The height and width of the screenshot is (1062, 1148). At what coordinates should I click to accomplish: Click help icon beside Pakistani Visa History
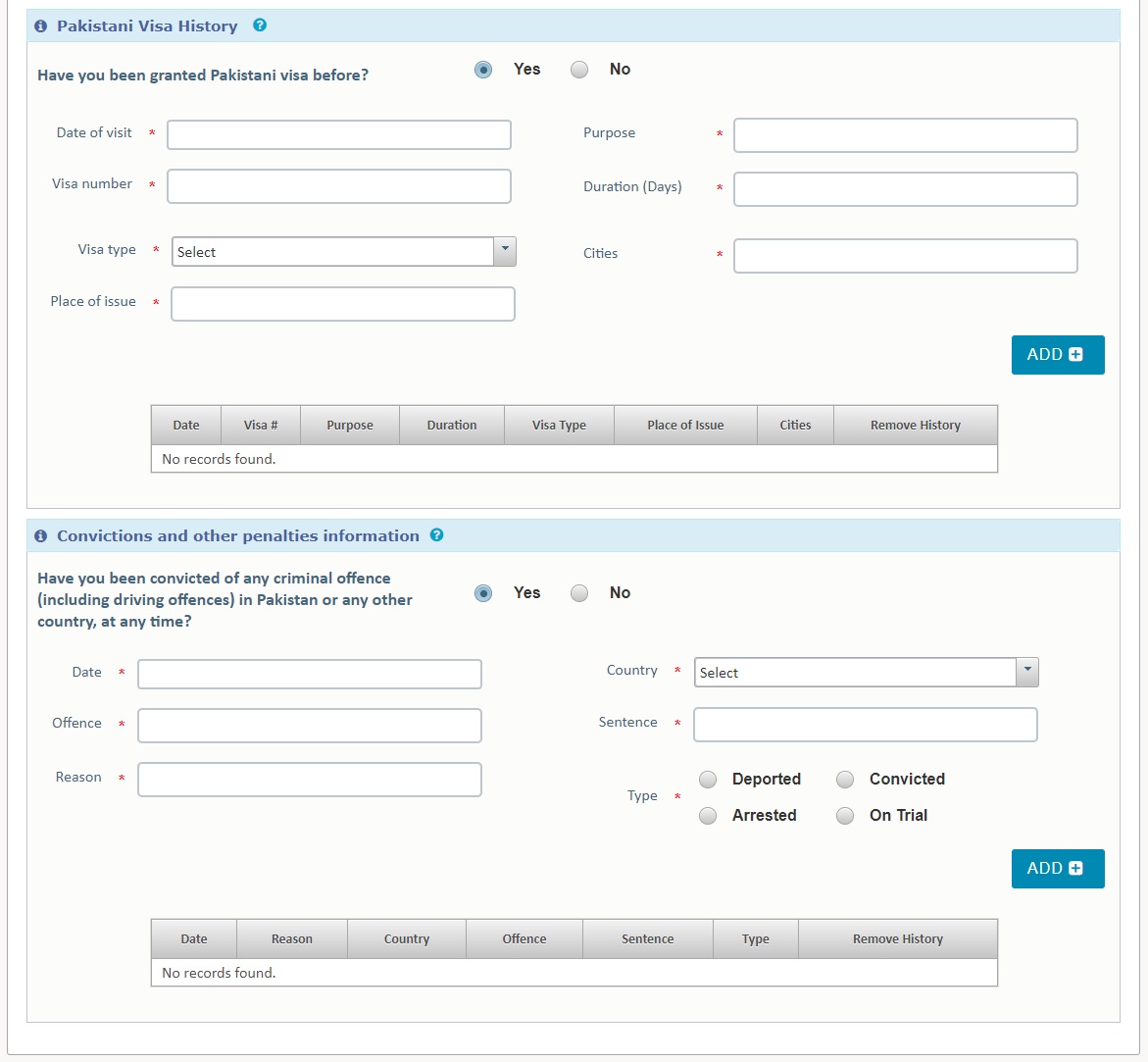pos(260,25)
